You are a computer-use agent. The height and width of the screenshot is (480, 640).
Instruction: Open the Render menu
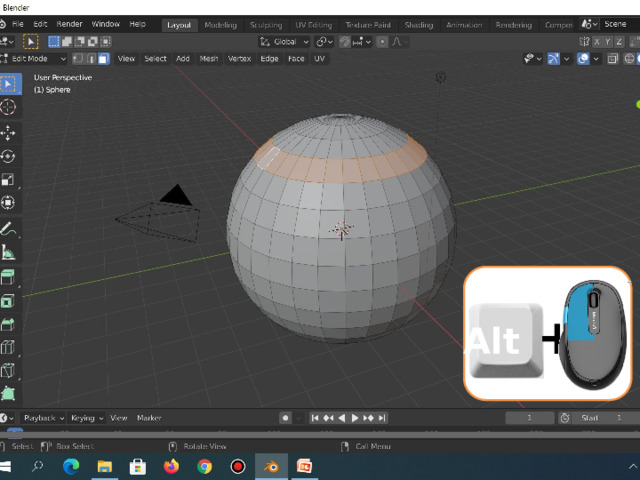pyautogui.click(x=69, y=24)
